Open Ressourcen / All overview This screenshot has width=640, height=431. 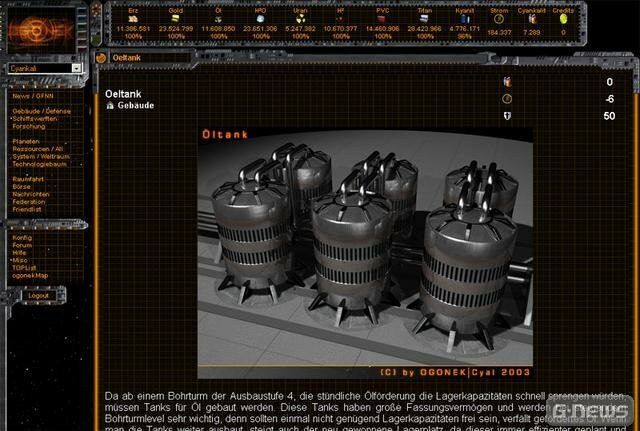(38, 149)
